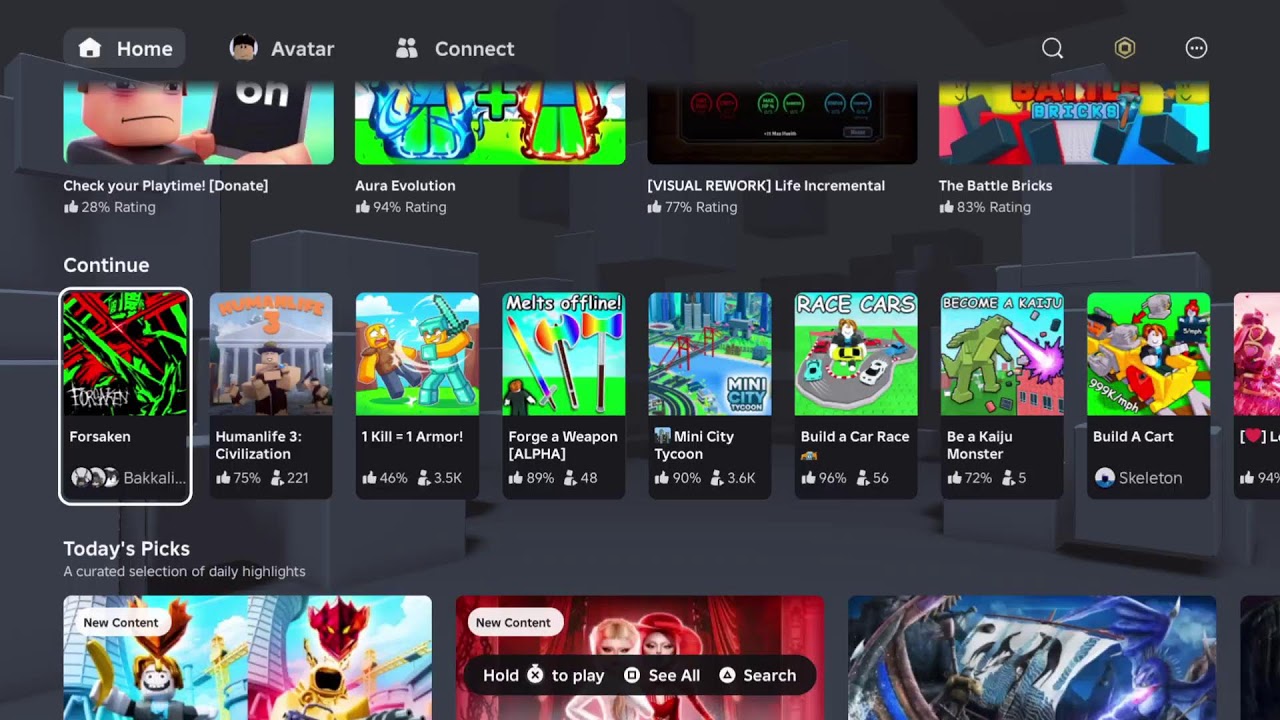Open Forsaken game thumbnail
1280x720 pixels.
[125, 354]
